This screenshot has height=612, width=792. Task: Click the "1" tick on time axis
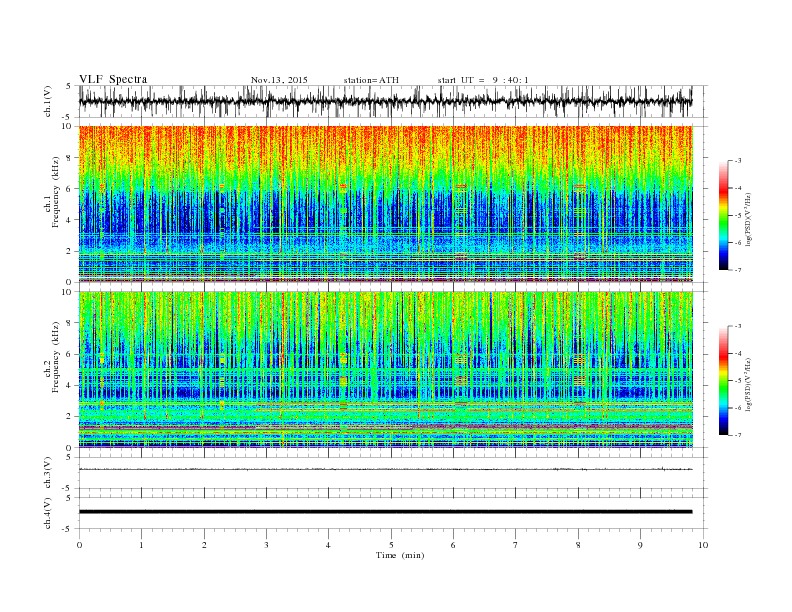coord(141,545)
